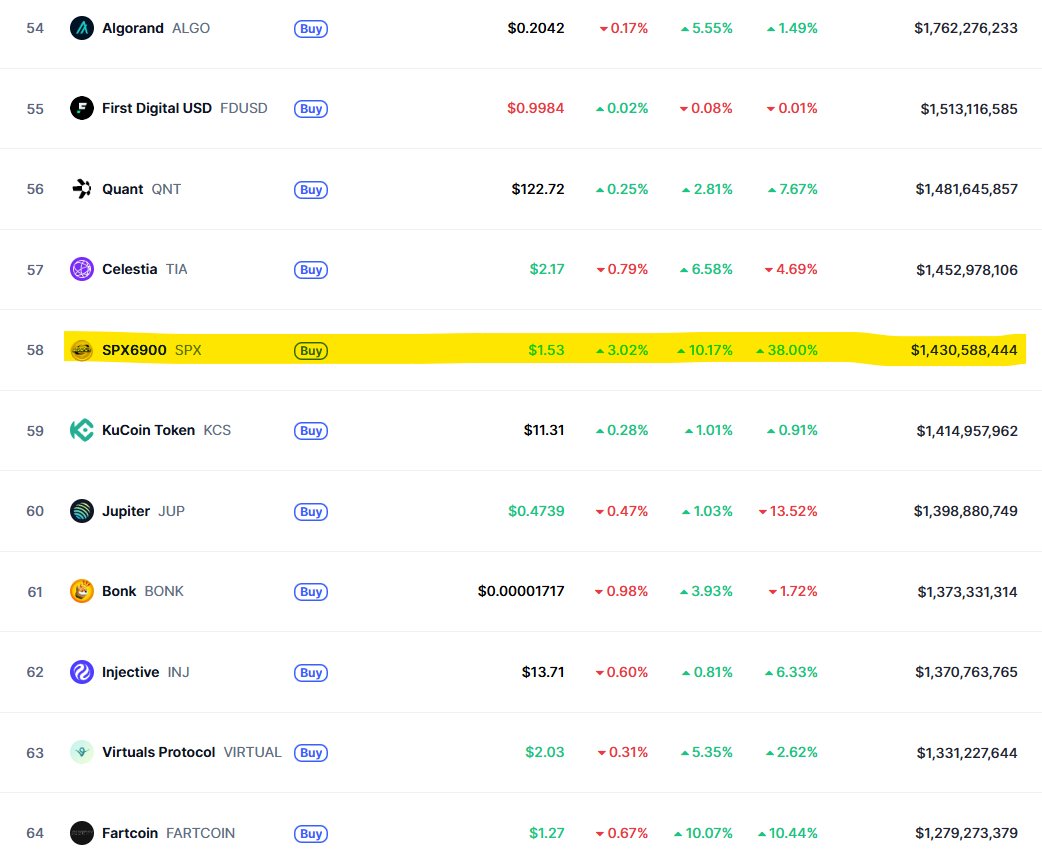Click the Buy button for Quant
Image resolution: width=1042 pixels, height=857 pixels.
pos(311,190)
